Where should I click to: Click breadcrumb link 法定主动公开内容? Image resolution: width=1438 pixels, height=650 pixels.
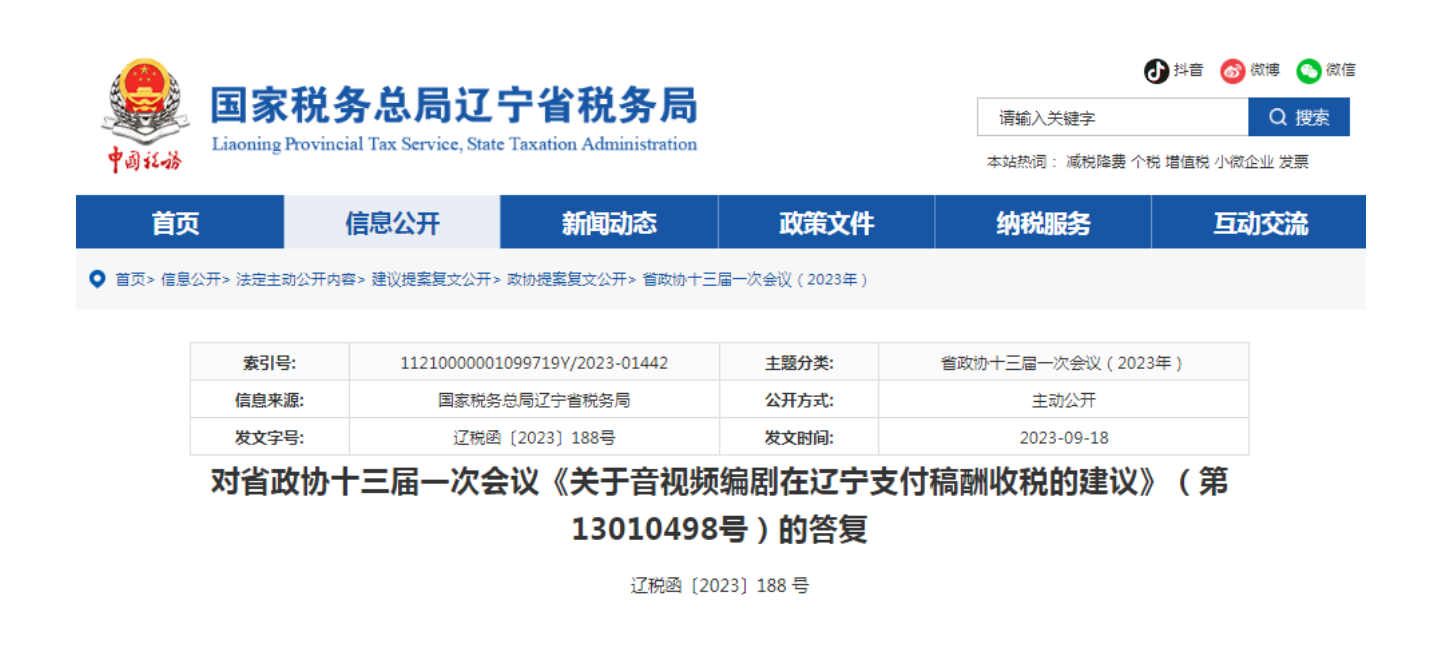click(295, 280)
